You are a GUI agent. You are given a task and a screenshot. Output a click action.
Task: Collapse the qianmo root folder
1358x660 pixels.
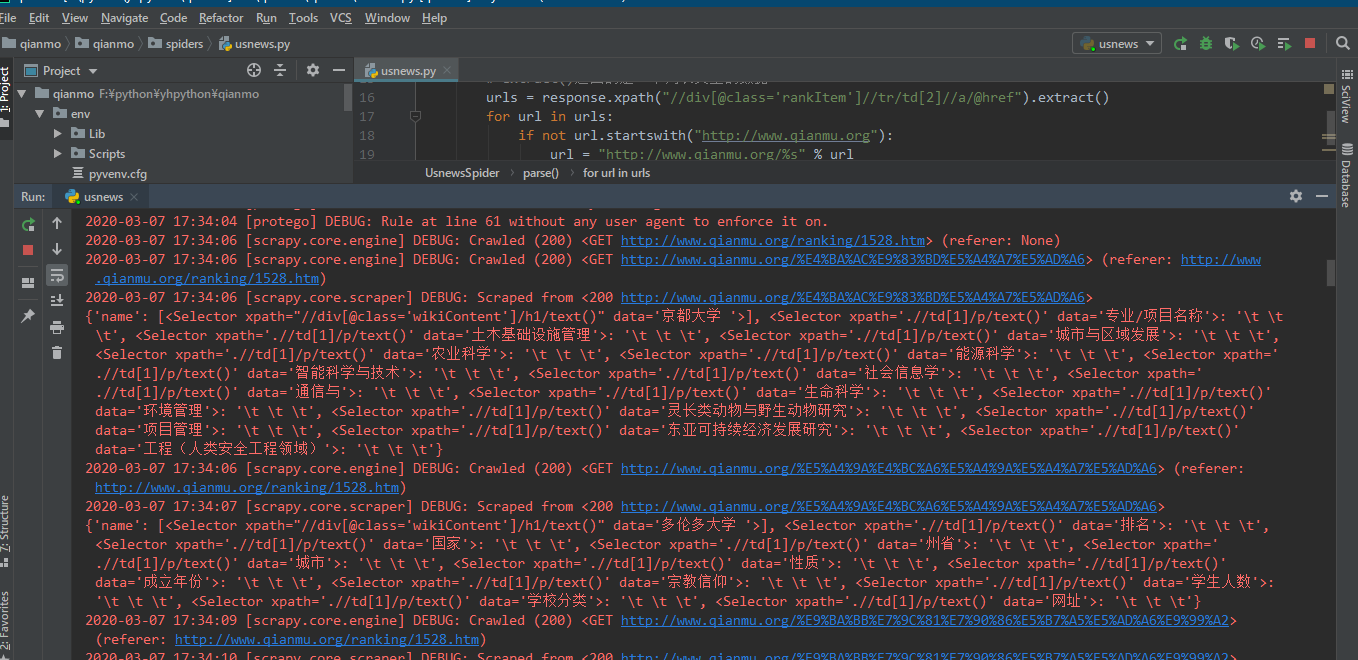(22, 94)
